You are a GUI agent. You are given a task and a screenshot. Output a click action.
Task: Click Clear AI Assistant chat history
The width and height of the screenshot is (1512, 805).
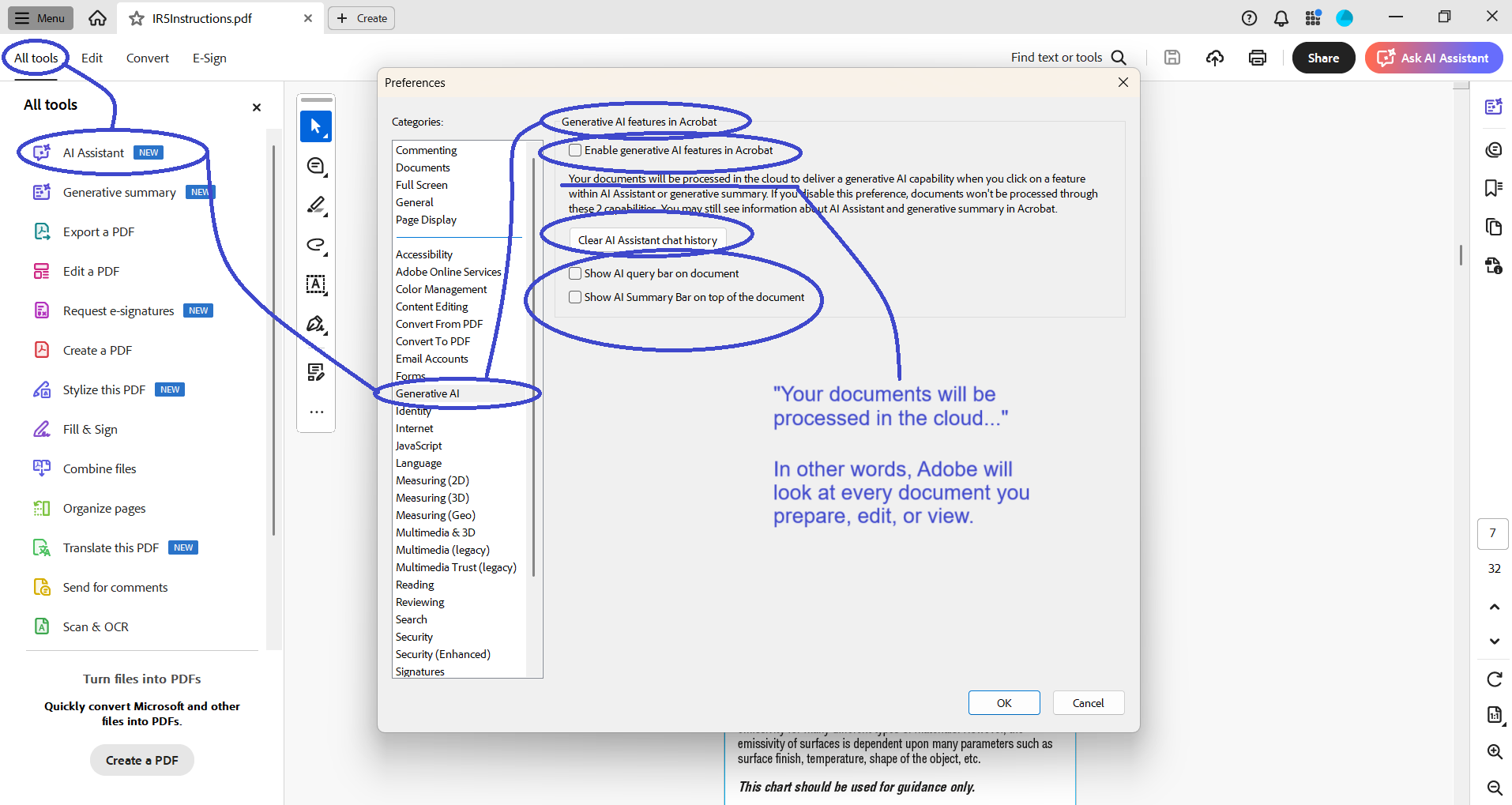click(648, 240)
